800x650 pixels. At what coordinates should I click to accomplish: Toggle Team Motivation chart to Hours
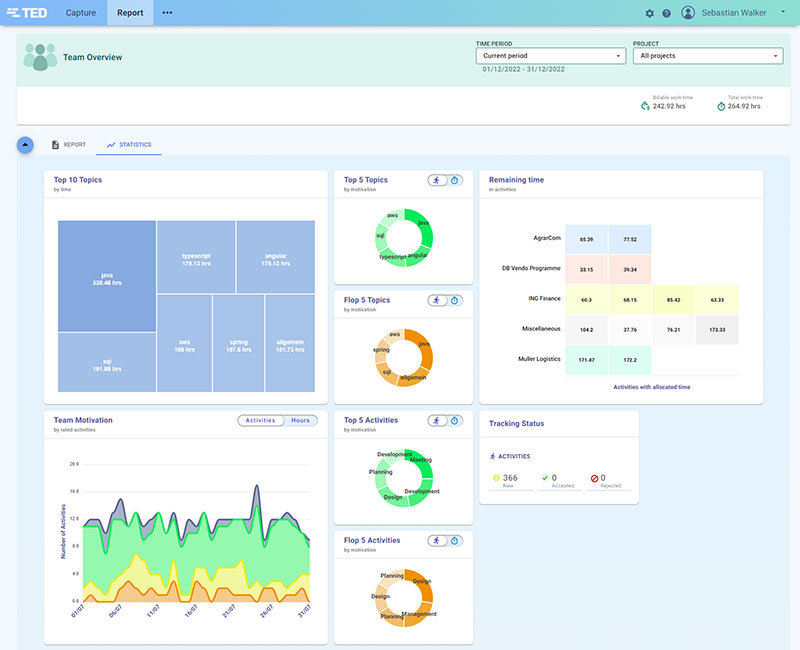(x=300, y=420)
